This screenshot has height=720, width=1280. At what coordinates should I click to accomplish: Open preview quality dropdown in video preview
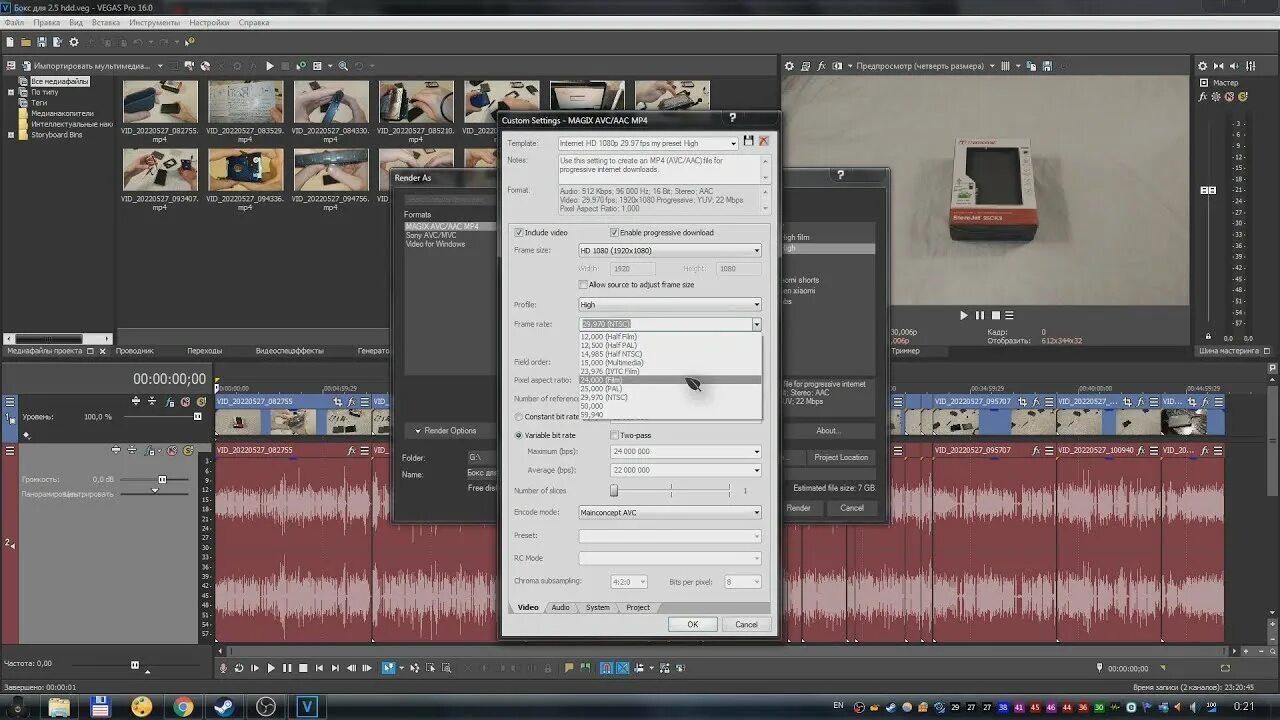click(992, 66)
